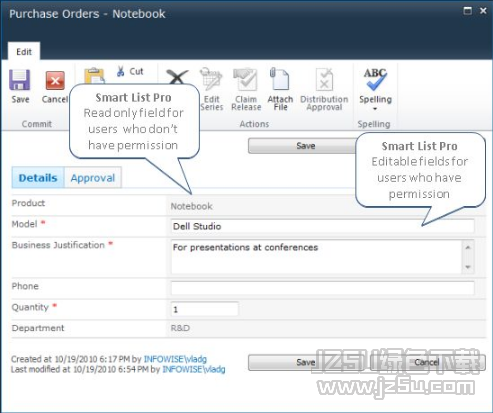Click the Save floppy disk icon in ribbon
493x413 pixels.
click(20, 80)
